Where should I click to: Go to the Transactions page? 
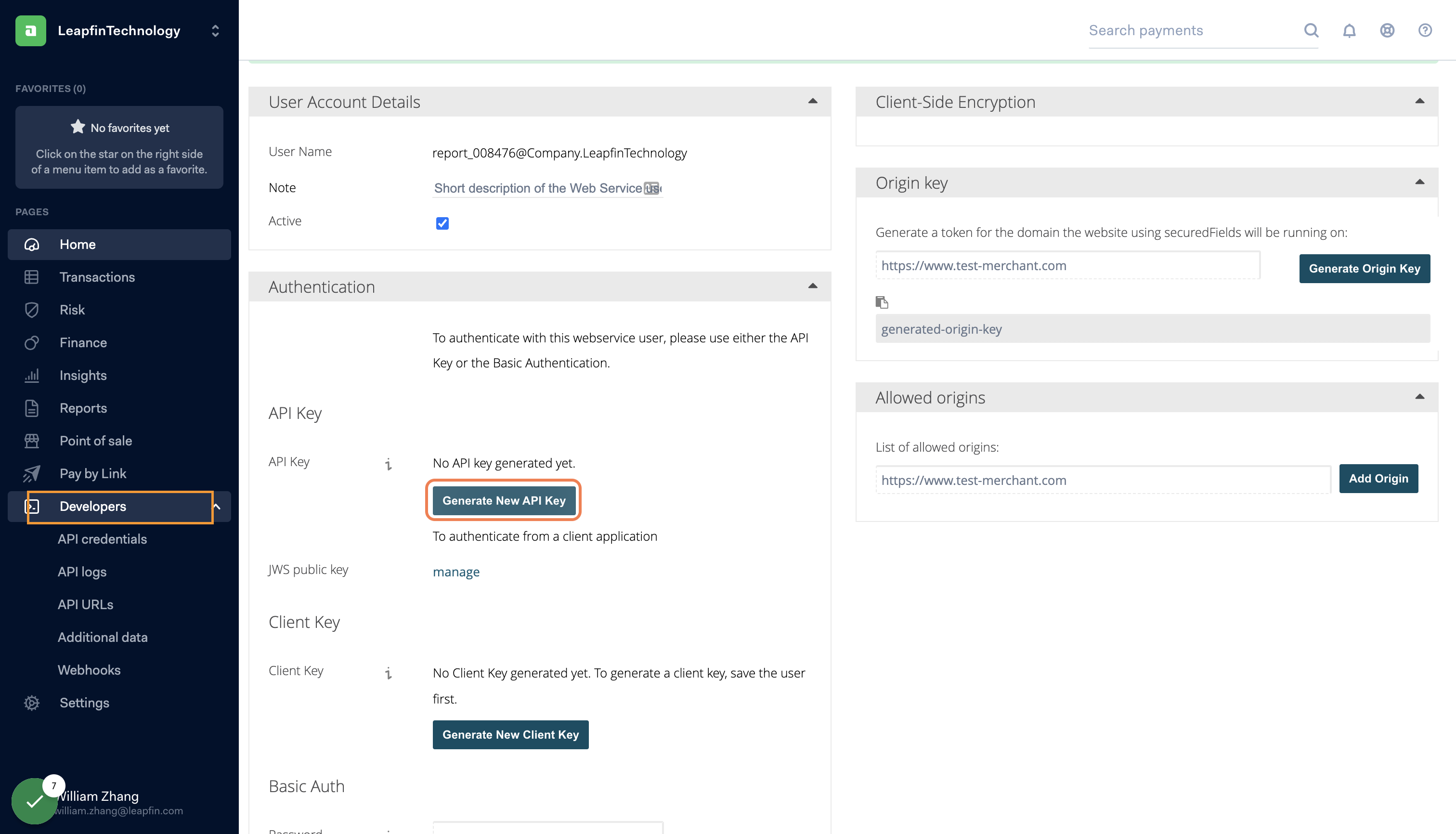(x=97, y=277)
